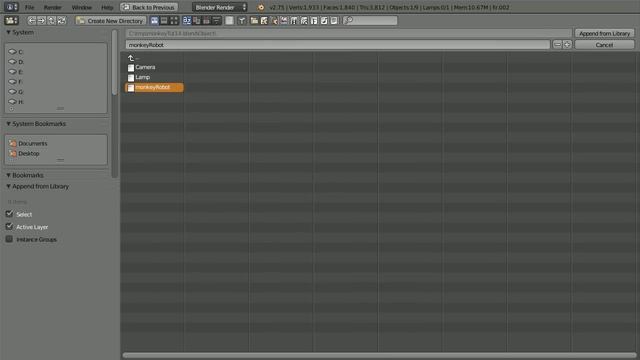Click Append from Library button

tap(604, 33)
